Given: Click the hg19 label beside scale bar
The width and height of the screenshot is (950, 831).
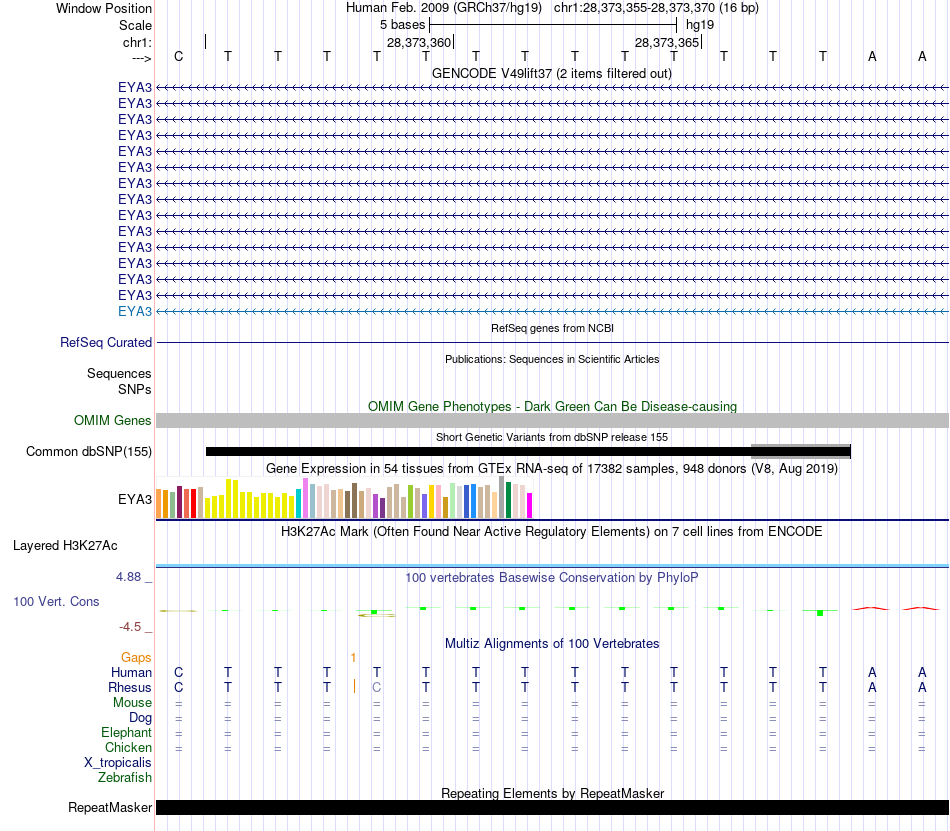Looking at the screenshot, I should 700,25.
